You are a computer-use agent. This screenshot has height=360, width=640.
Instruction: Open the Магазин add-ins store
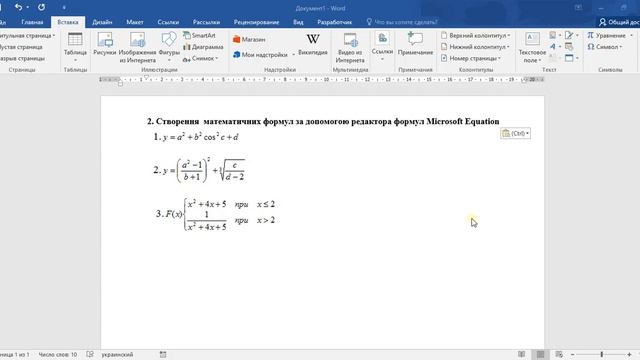[249, 39]
